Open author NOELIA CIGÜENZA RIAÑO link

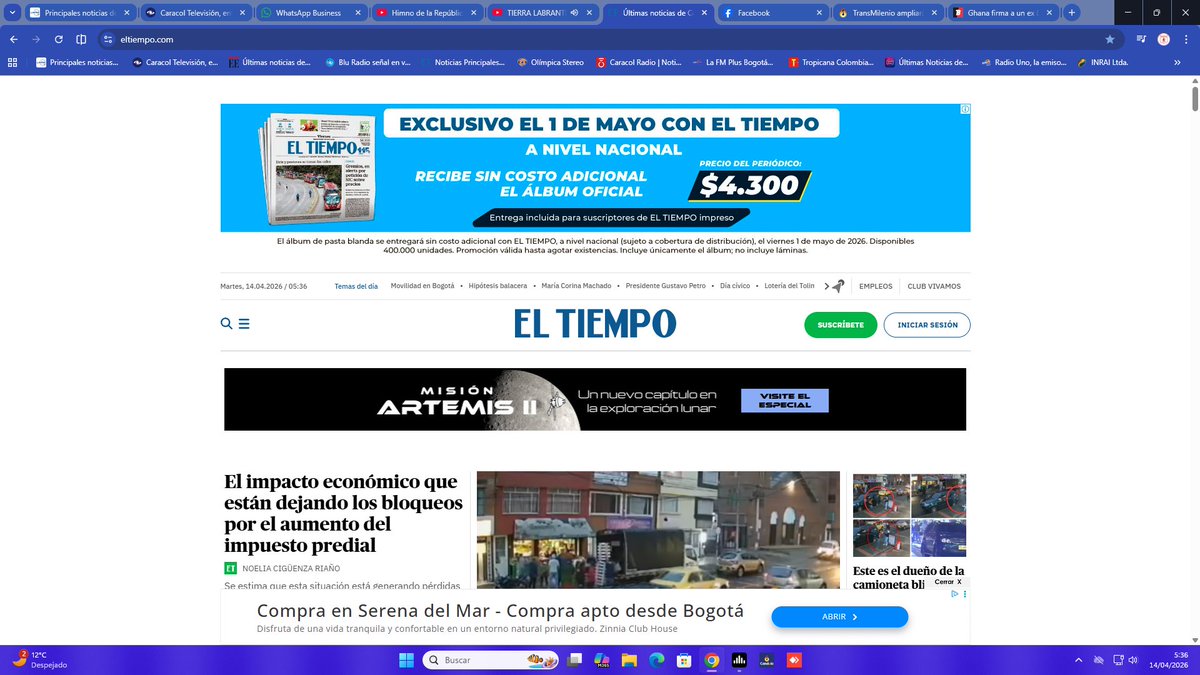pos(292,568)
